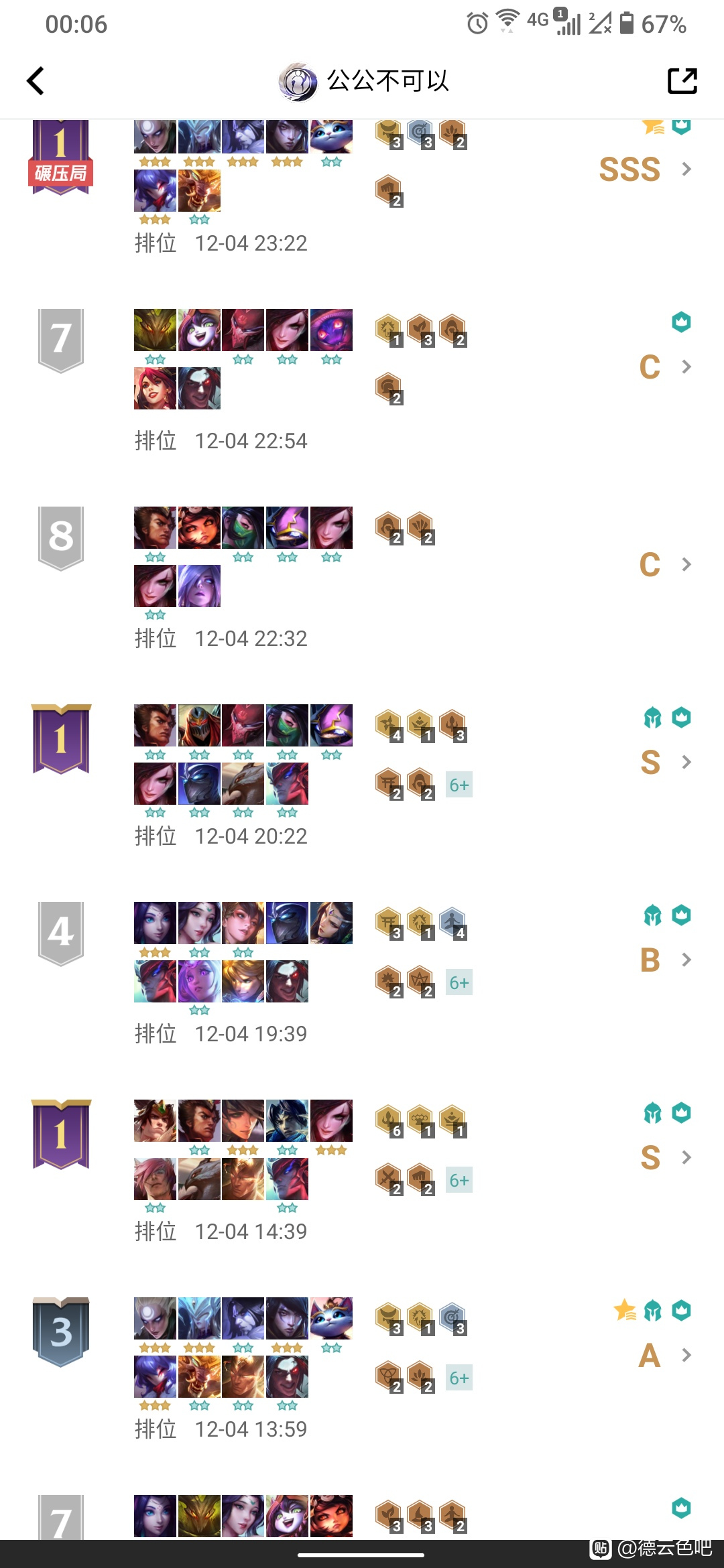
Task: Expand the A rated match chevron
Action: pyautogui.click(x=686, y=1355)
